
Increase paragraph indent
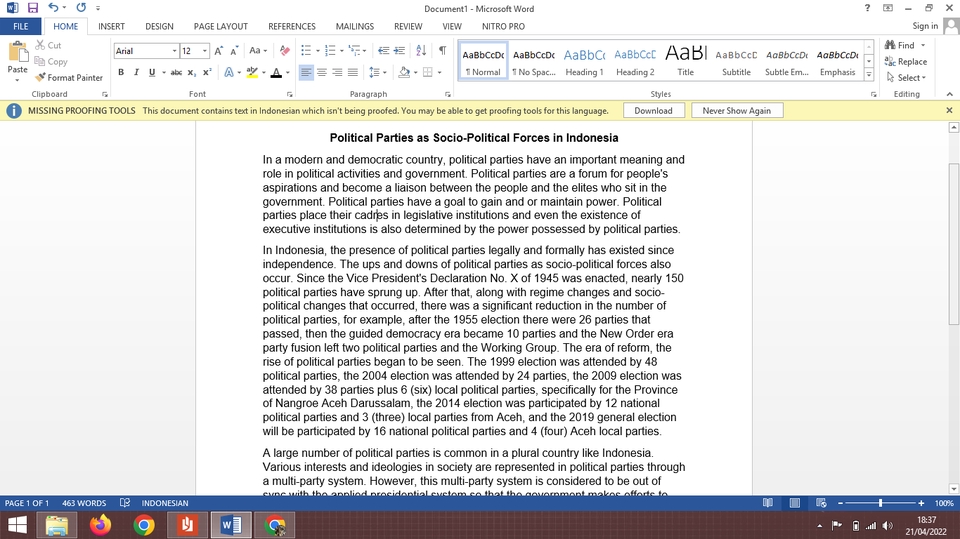[399, 51]
